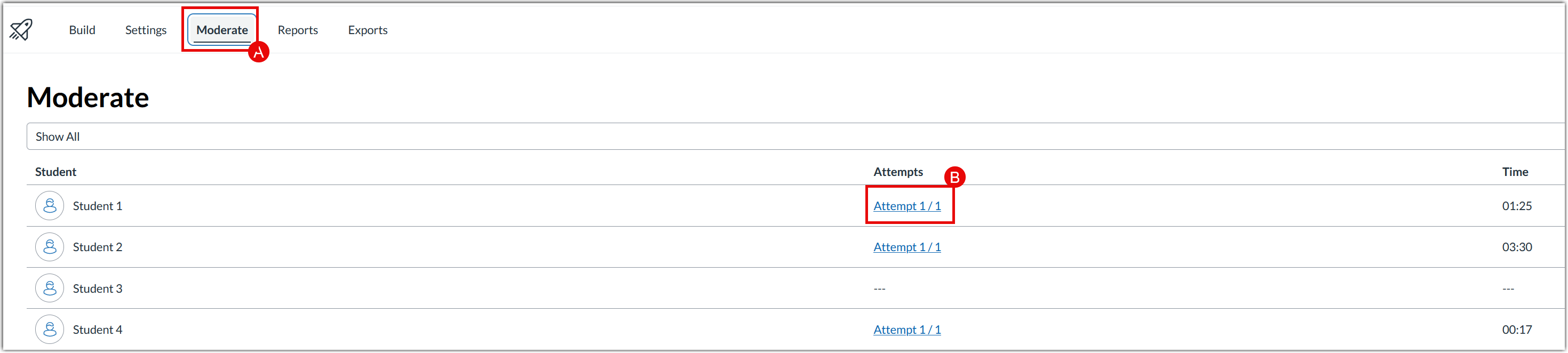Viewport: 1568px width, 353px height.
Task: Click the rocket quiz logo icon
Action: (x=20, y=29)
